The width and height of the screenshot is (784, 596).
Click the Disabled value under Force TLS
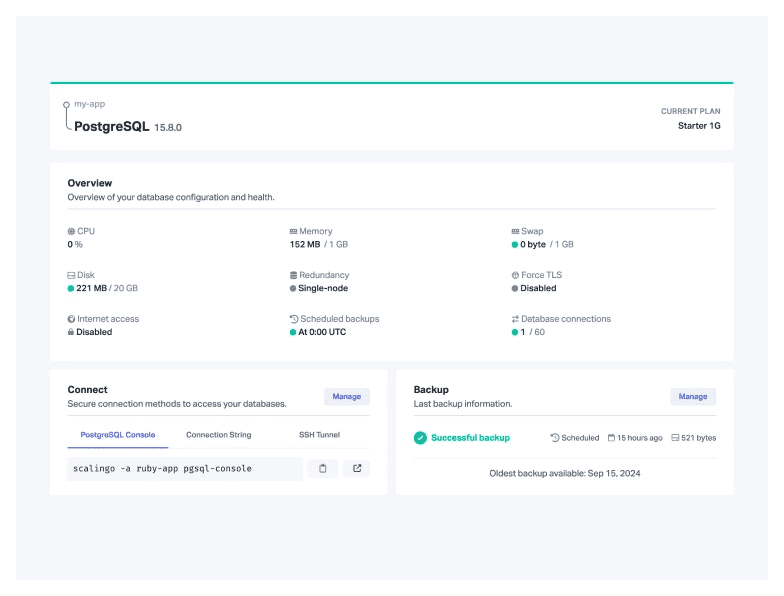(x=538, y=288)
